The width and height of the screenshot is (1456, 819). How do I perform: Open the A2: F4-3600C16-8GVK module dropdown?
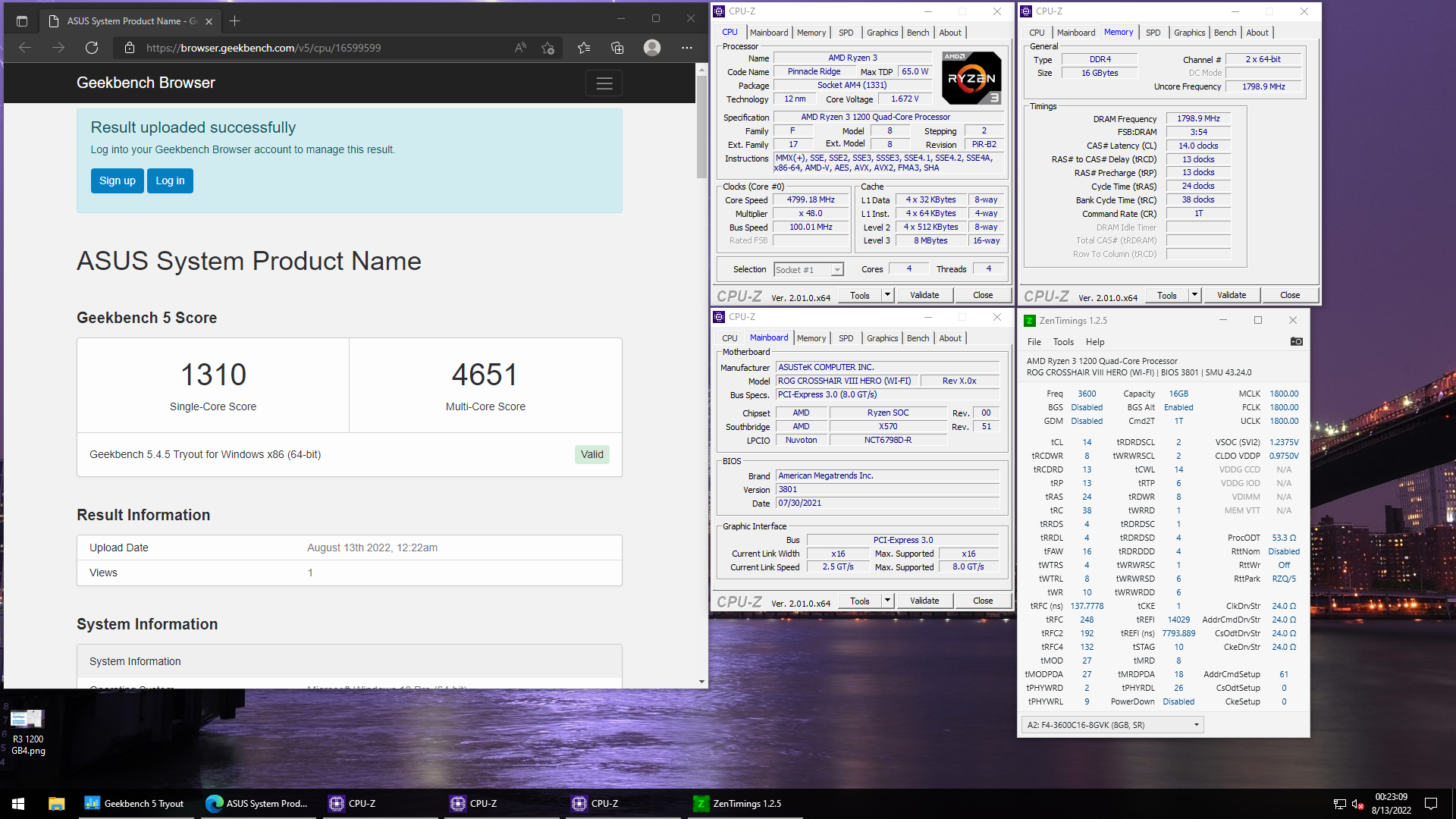click(1112, 725)
